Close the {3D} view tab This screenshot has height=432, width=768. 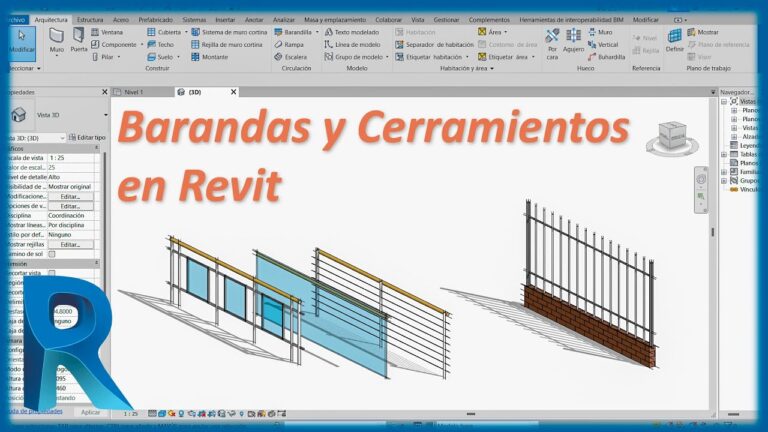234,92
